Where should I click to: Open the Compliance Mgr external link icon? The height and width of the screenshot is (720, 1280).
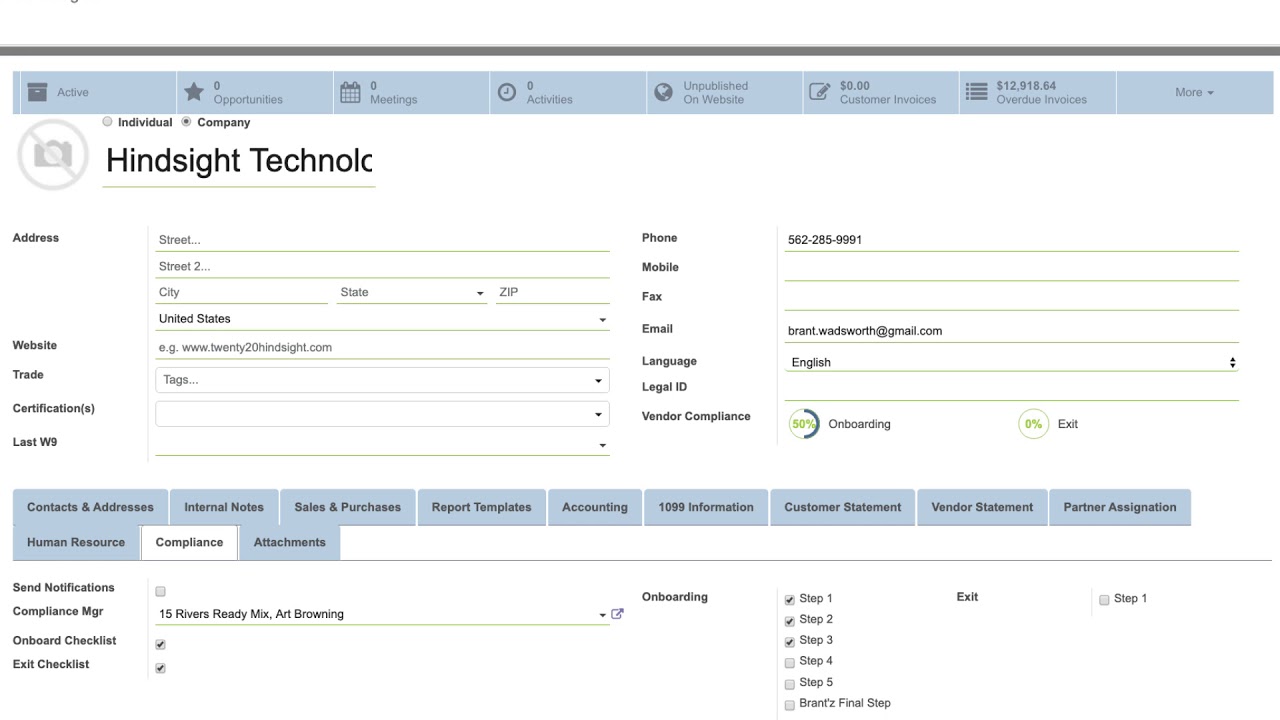coord(617,614)
